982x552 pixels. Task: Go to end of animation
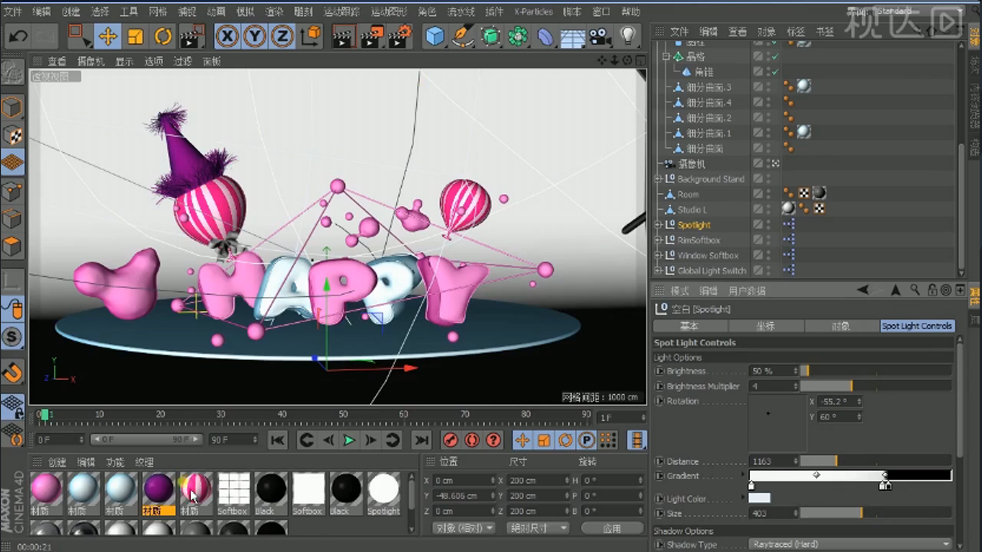pyautogui.click(x=422, y=440)
